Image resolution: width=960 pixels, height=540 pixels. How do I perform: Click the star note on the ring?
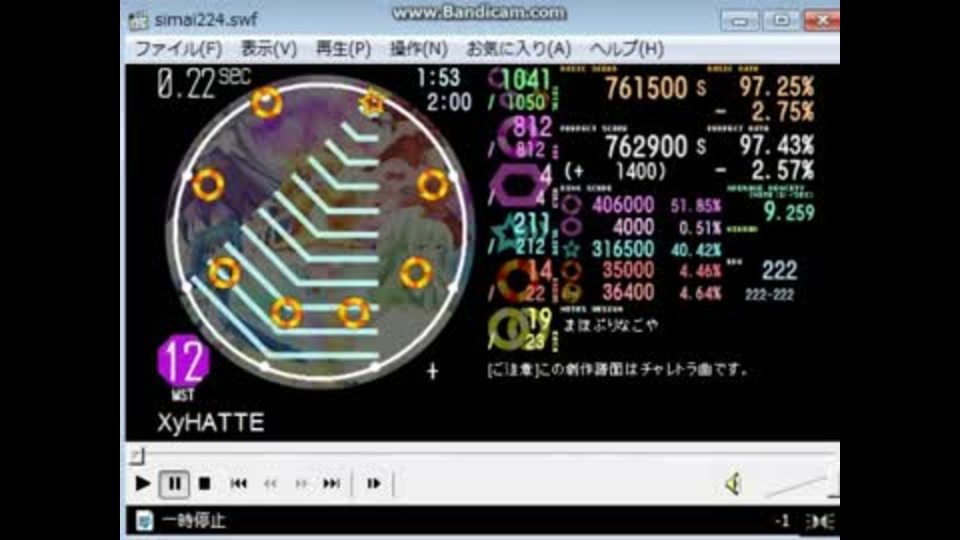point(372,103)
